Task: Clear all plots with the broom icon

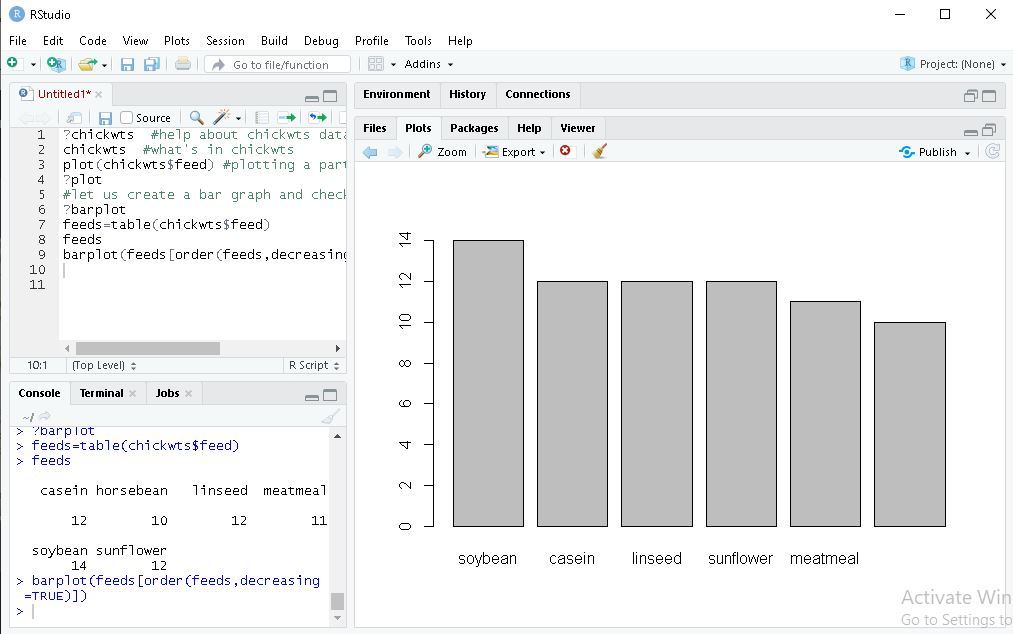Action: coord(599,151)
